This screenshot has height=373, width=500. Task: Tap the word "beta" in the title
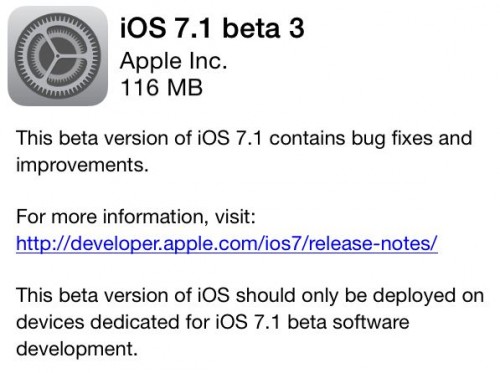pos(251,28)
